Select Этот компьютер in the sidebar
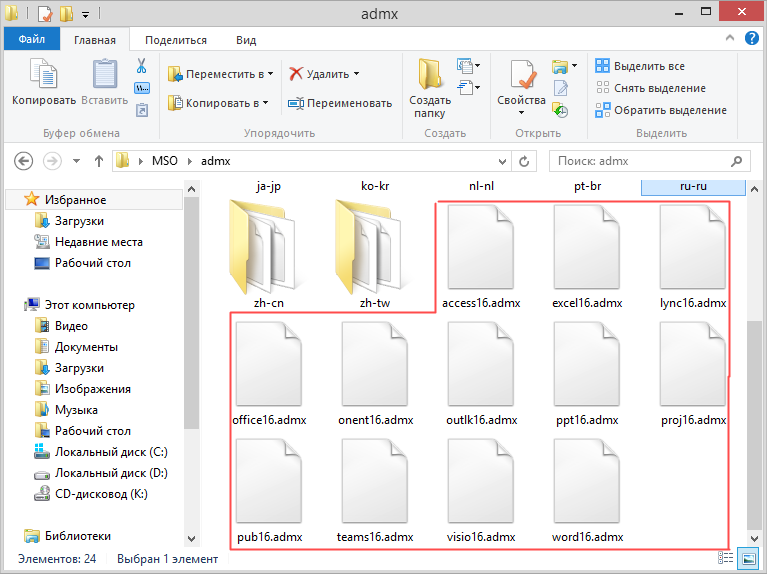Viewport: 767px width, 574px height. click(x=89, y=305)
